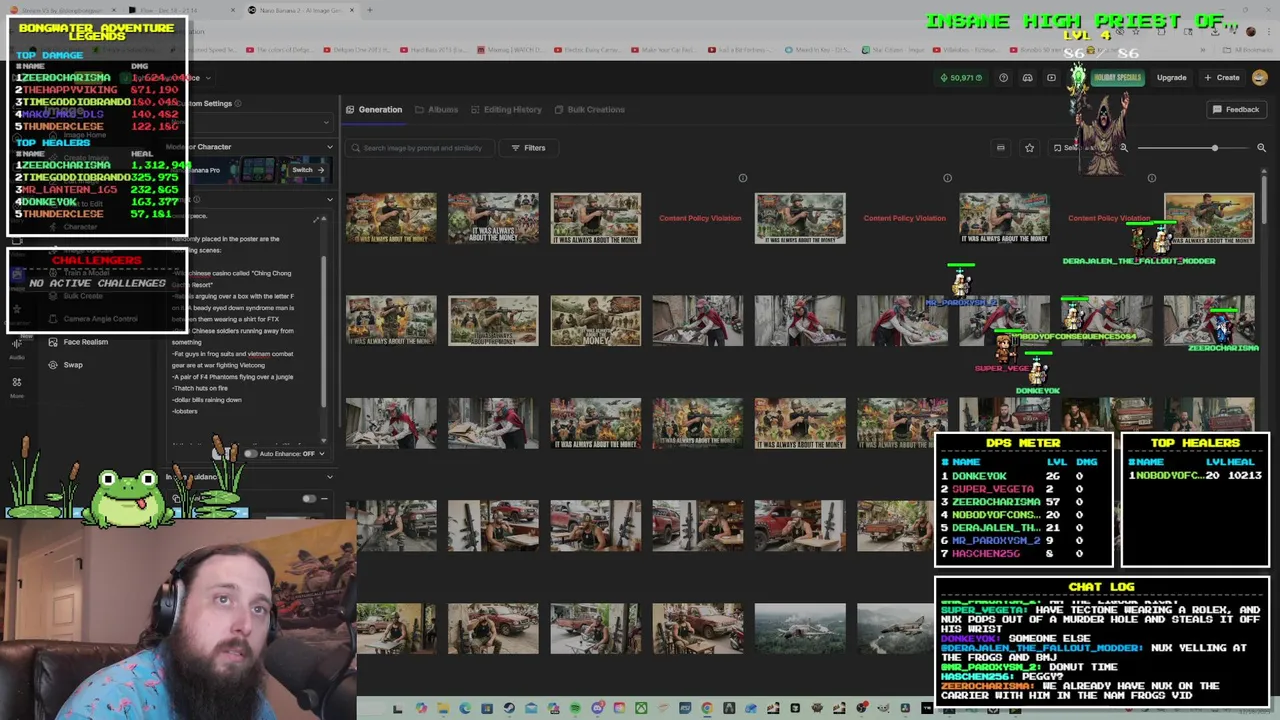Open the Feedback button
Screen dimensions: 1280x720
pos(1236,109)
